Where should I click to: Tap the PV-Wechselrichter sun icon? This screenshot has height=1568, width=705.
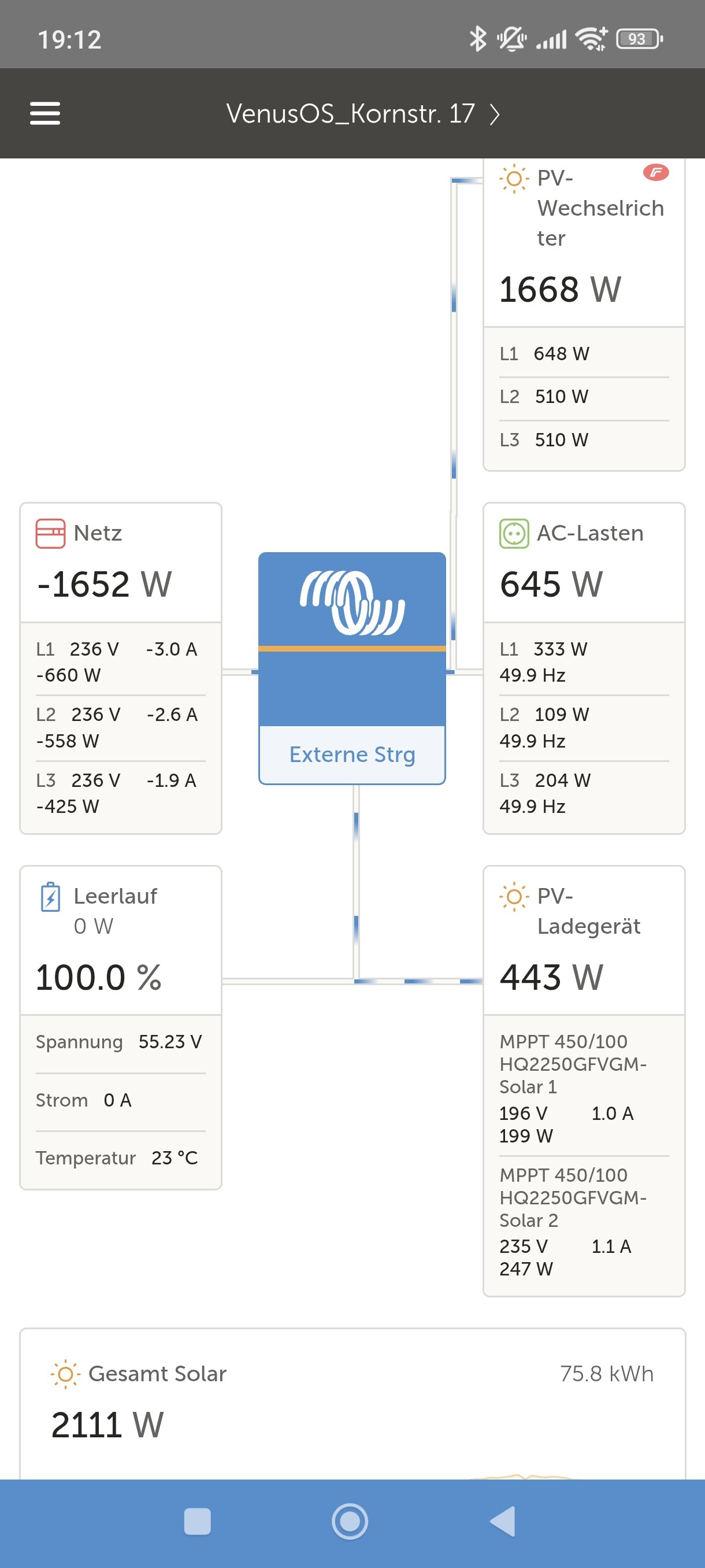pyautogui.click(x=514, y=178)
